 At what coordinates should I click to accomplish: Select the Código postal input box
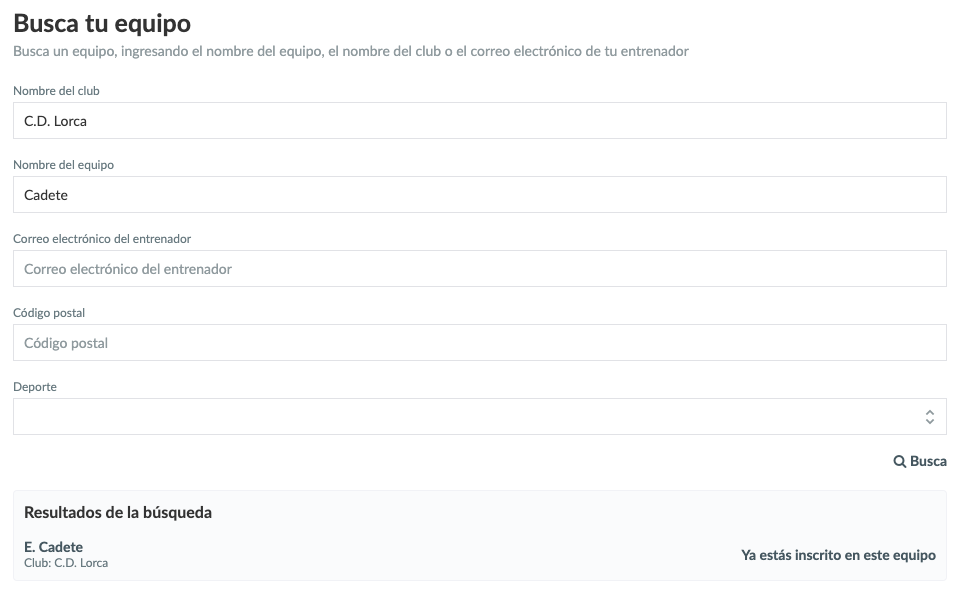click(x=480, y=341)
